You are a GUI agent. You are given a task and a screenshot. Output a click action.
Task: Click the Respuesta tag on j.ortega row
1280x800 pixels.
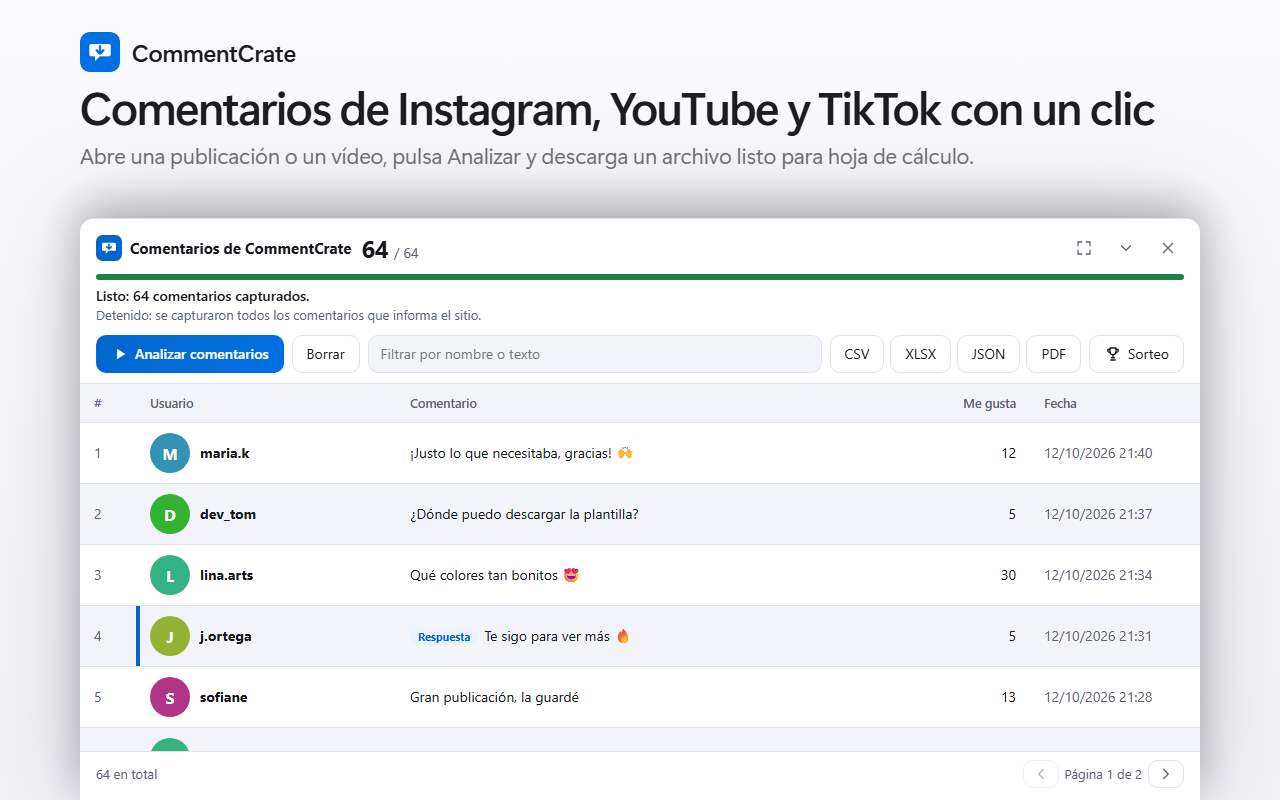[x=444, y=637]
